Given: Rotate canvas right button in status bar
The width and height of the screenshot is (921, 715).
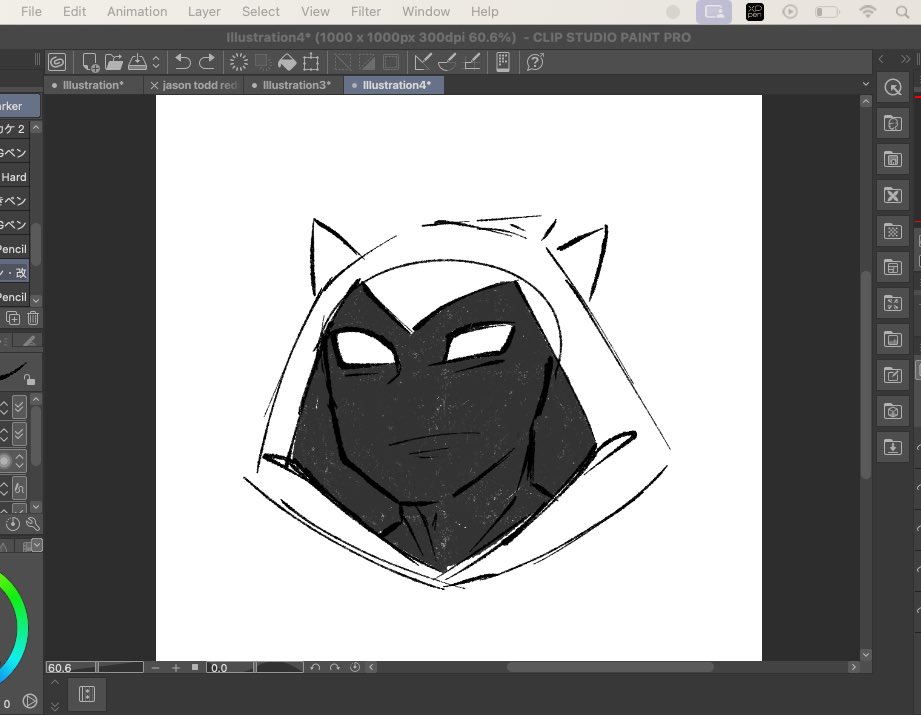Looking at the screenshot, I should (335, 667).
